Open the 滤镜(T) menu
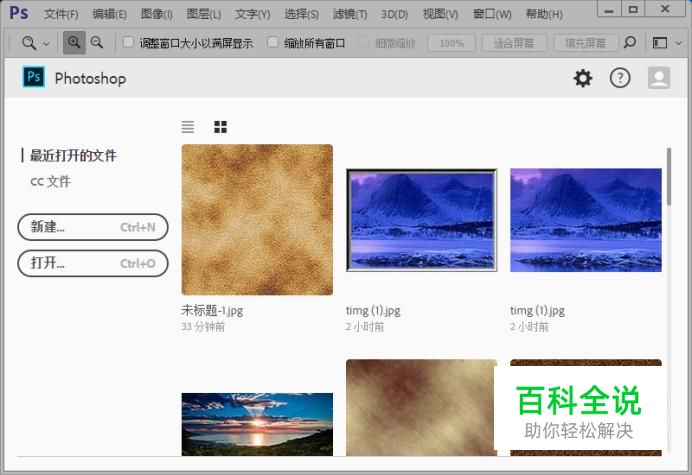 click(350, 14)
